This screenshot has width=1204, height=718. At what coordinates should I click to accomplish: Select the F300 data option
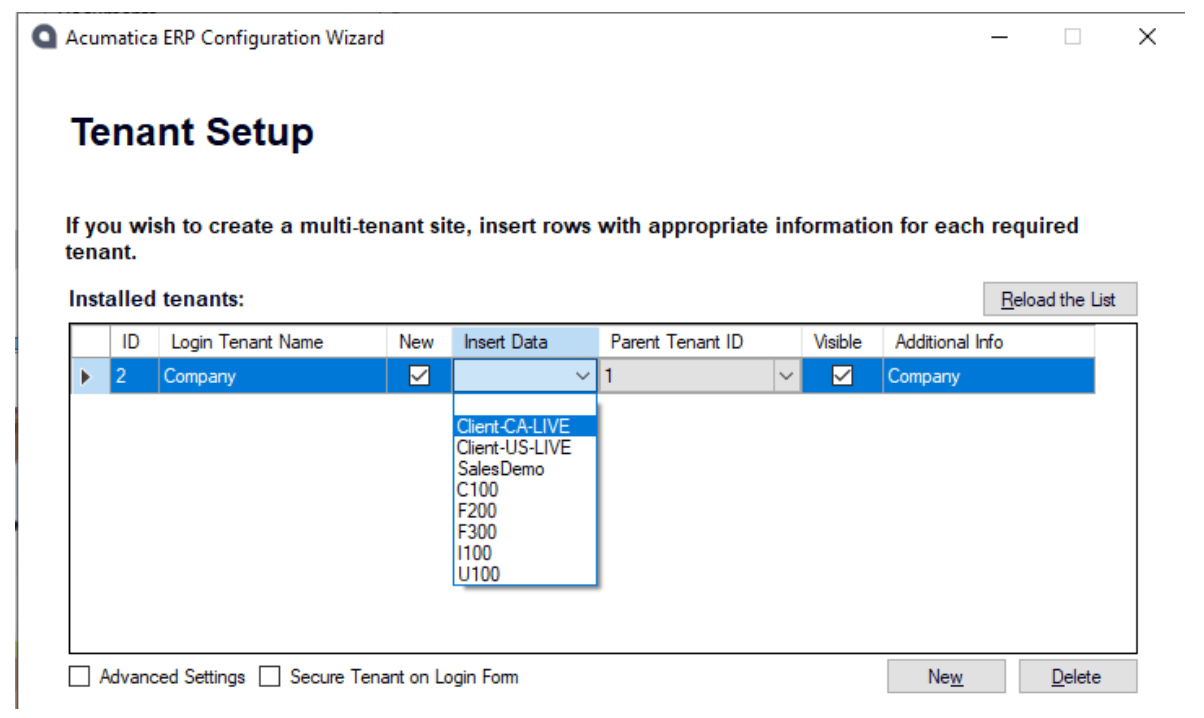525,532
